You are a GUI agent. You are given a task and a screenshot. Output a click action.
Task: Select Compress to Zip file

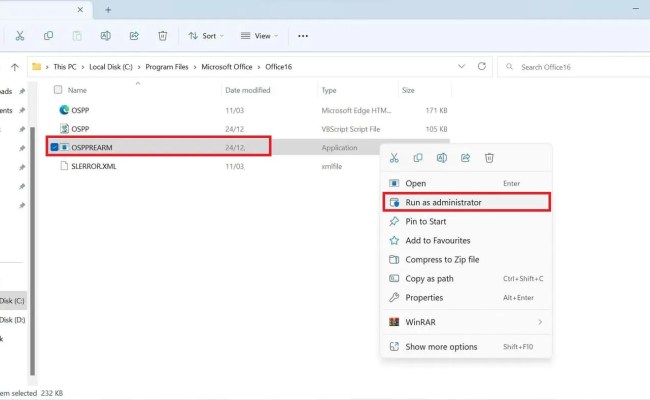point(466,259)
